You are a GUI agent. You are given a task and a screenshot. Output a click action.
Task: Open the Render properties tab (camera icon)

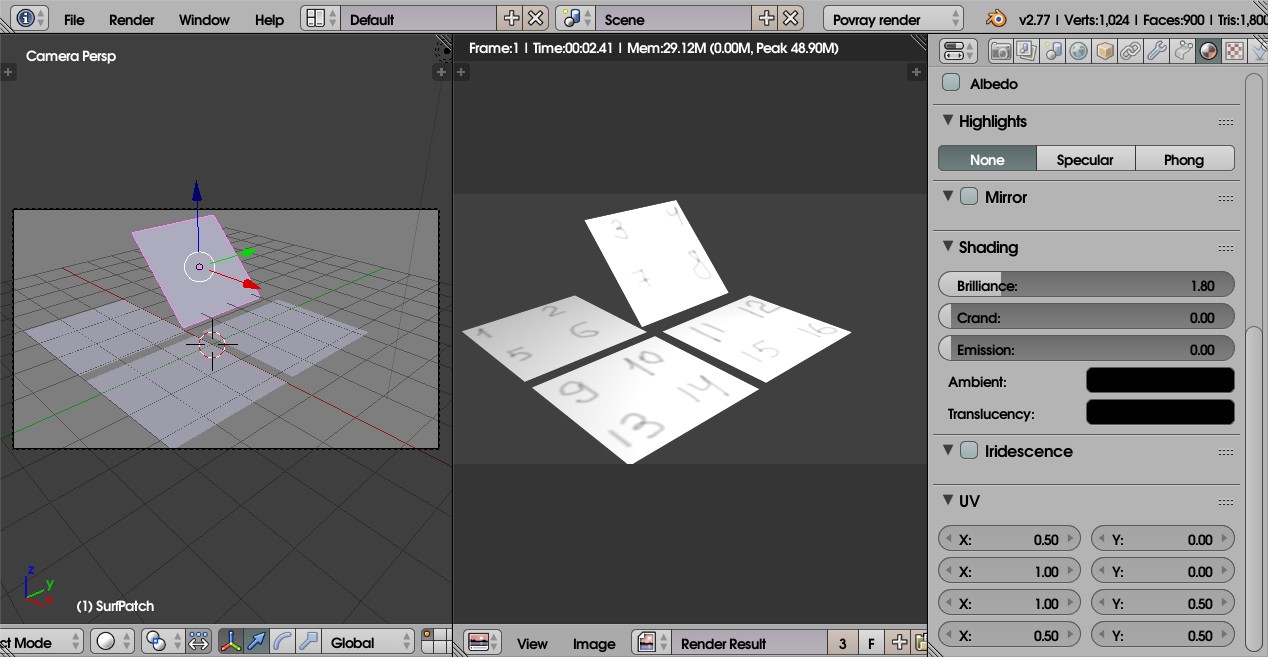pos(1000,51)
